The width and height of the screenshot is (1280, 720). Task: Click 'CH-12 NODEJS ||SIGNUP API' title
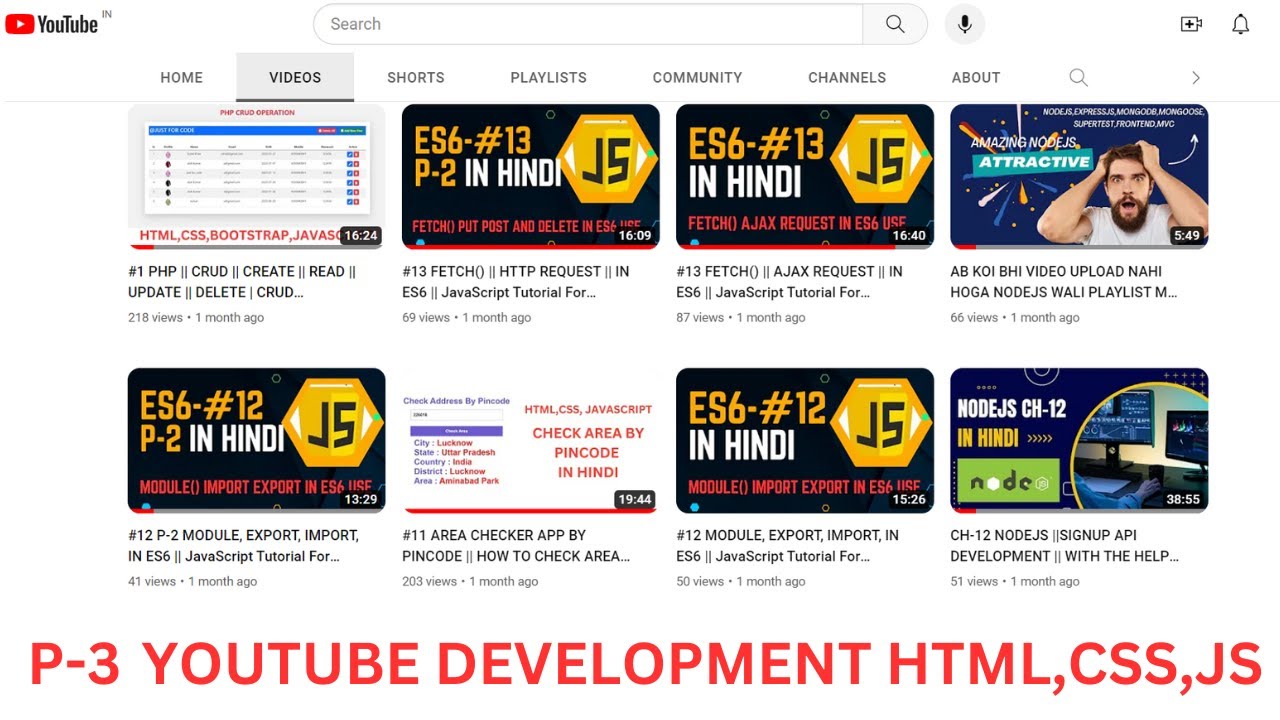click(x=1065, y=545)
